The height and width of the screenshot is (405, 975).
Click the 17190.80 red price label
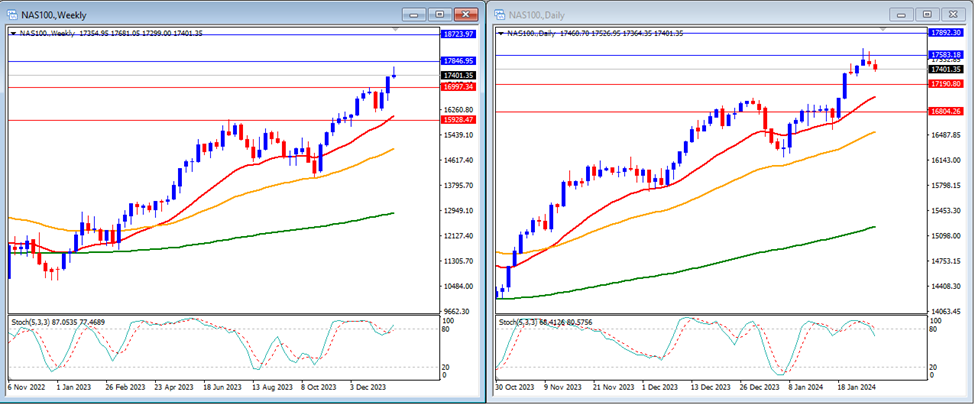[x=946, y=83]
